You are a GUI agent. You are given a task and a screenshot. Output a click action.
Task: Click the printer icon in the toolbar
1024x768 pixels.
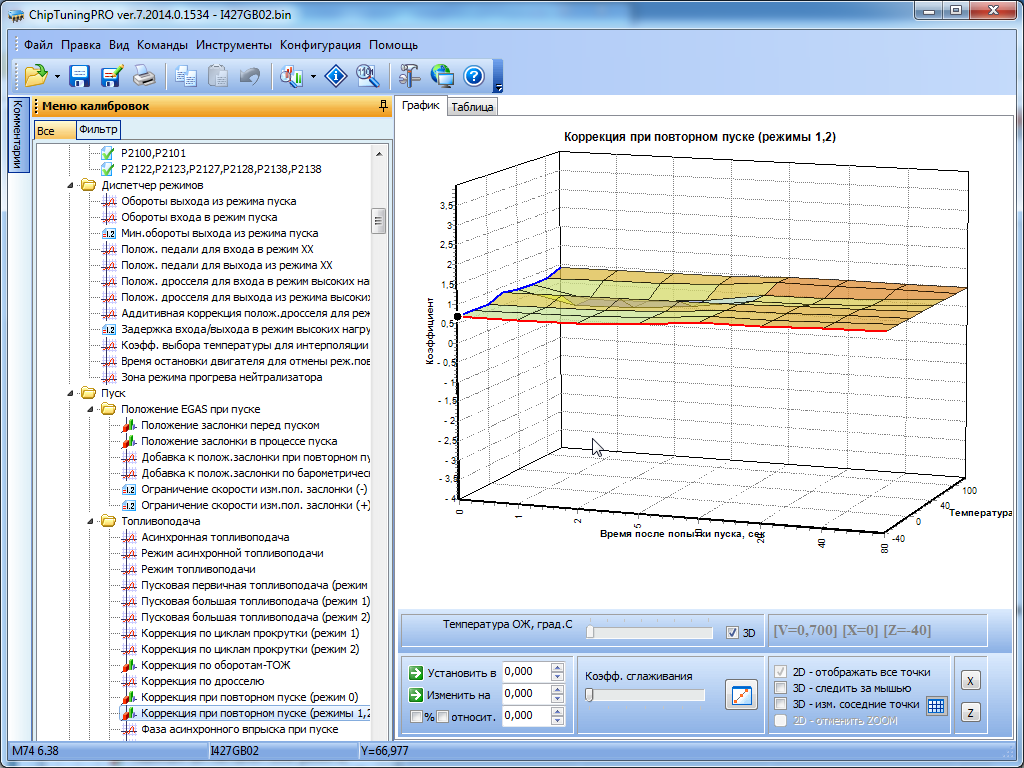point(144,75)
